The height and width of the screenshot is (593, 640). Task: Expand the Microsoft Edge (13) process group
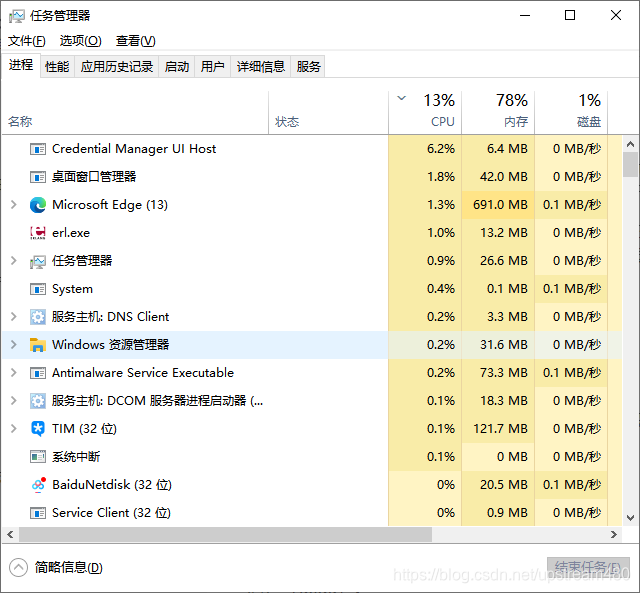13,204
